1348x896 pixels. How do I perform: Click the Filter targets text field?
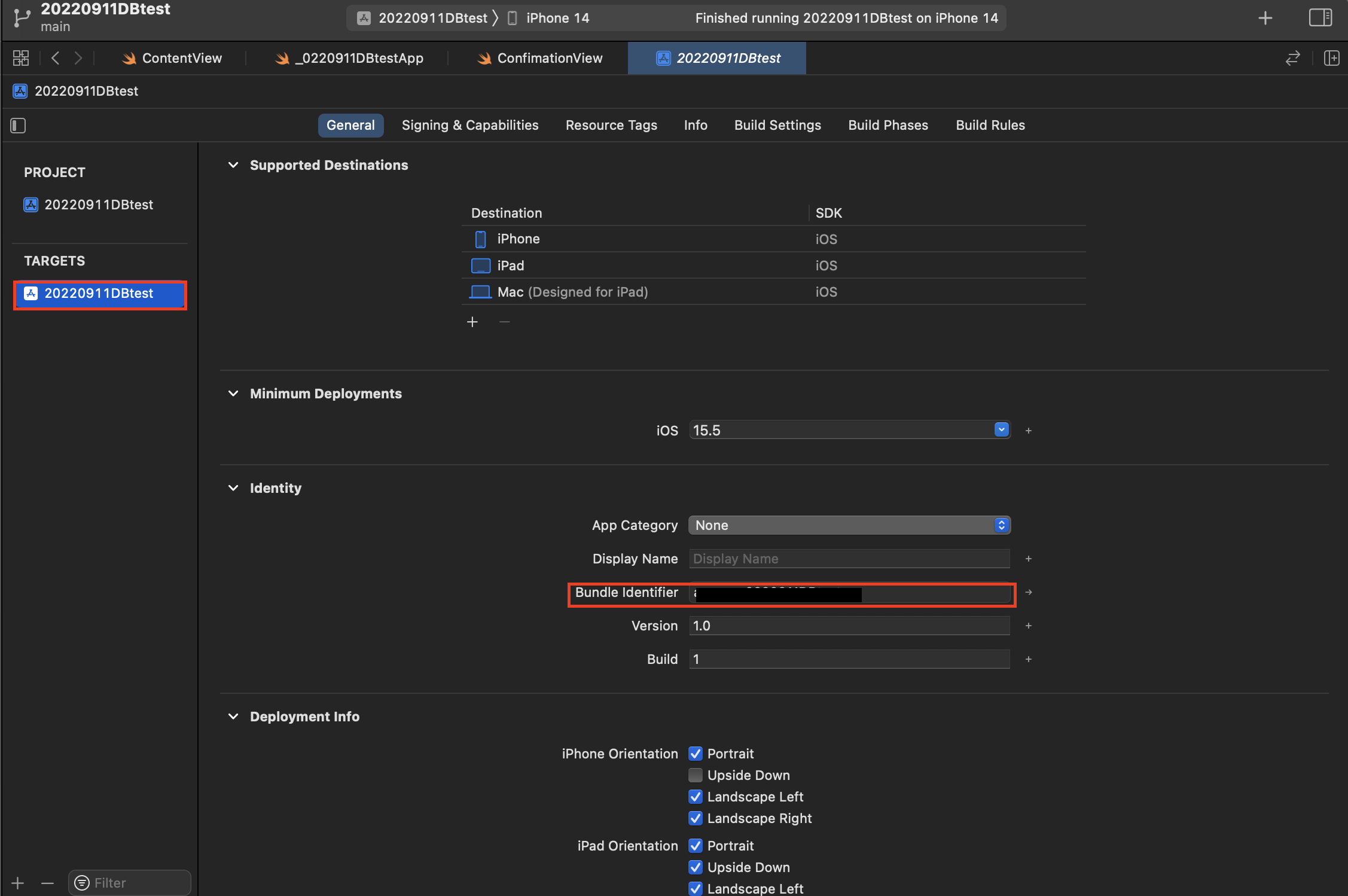130,883
